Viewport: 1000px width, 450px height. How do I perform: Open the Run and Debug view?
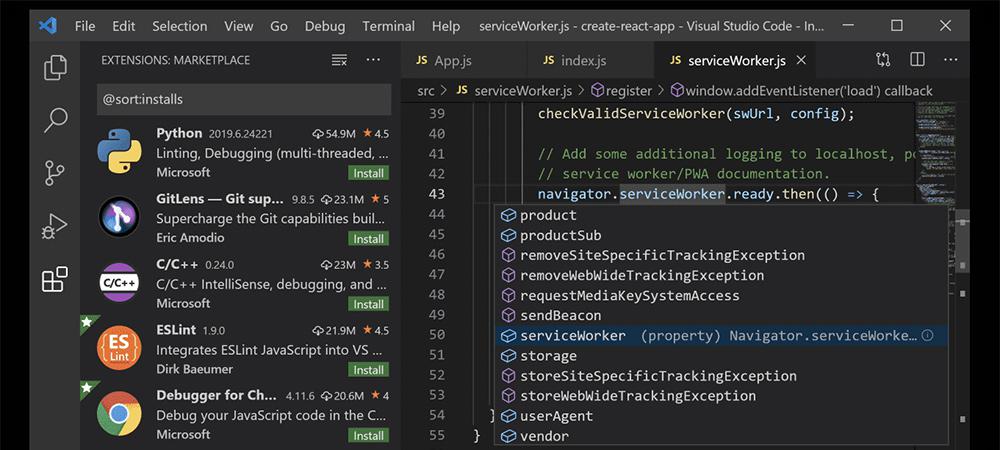pyautogui.click(x=55, y=226)
